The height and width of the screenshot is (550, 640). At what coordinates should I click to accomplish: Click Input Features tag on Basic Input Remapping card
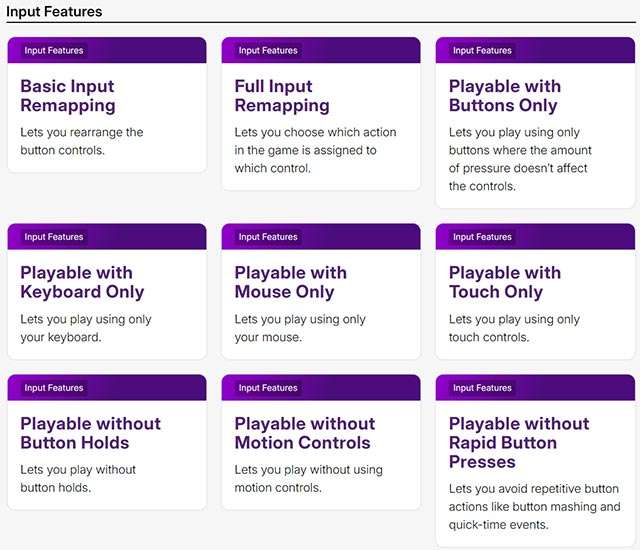pos(54,50)
